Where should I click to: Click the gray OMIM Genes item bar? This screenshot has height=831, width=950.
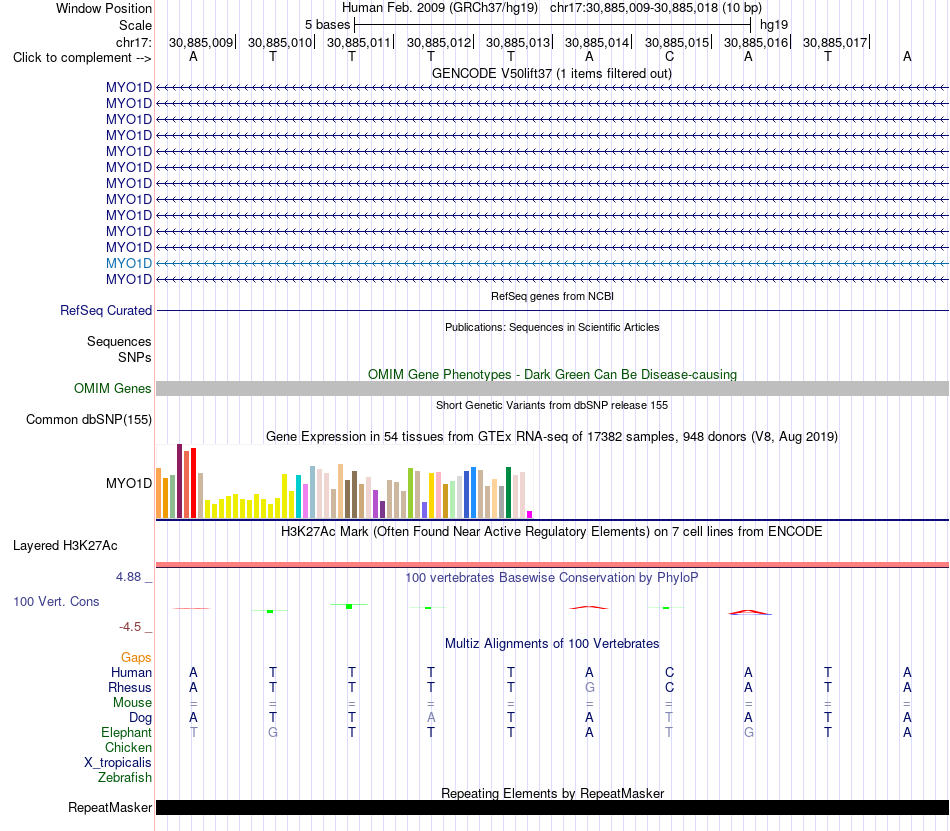click(x=552, y=389)
